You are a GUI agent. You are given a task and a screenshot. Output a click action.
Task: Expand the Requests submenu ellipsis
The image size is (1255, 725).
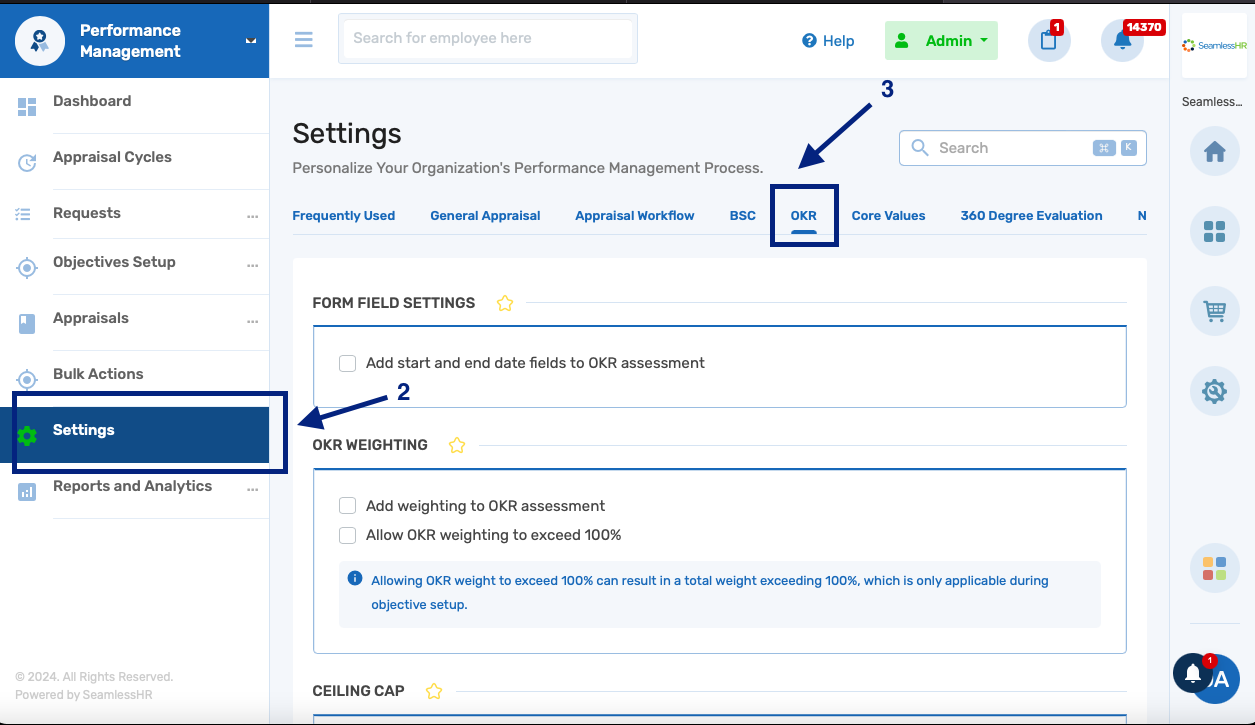click(x=252, y=216)
